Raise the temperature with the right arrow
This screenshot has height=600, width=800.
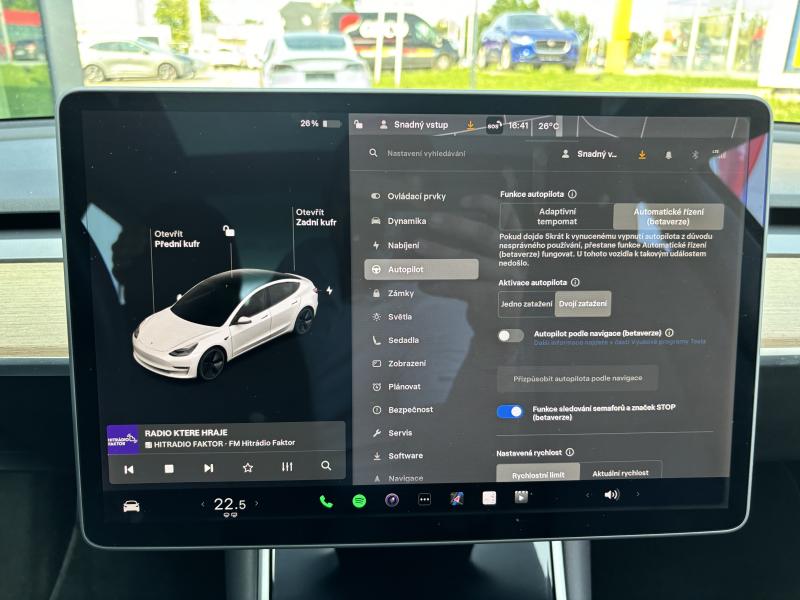click(x=256, y=504)
